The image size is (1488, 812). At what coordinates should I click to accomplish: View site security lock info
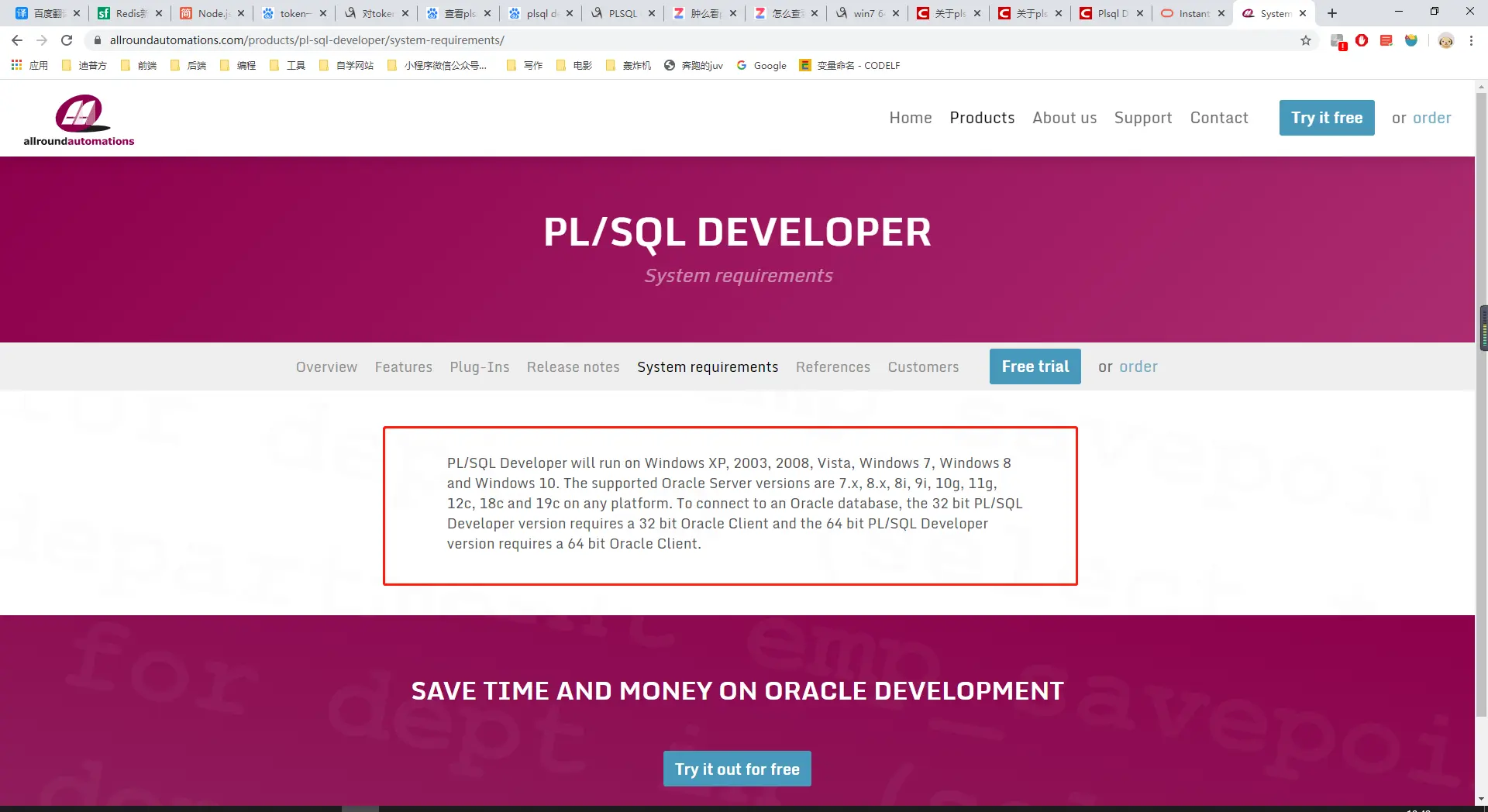click(98, 40)
